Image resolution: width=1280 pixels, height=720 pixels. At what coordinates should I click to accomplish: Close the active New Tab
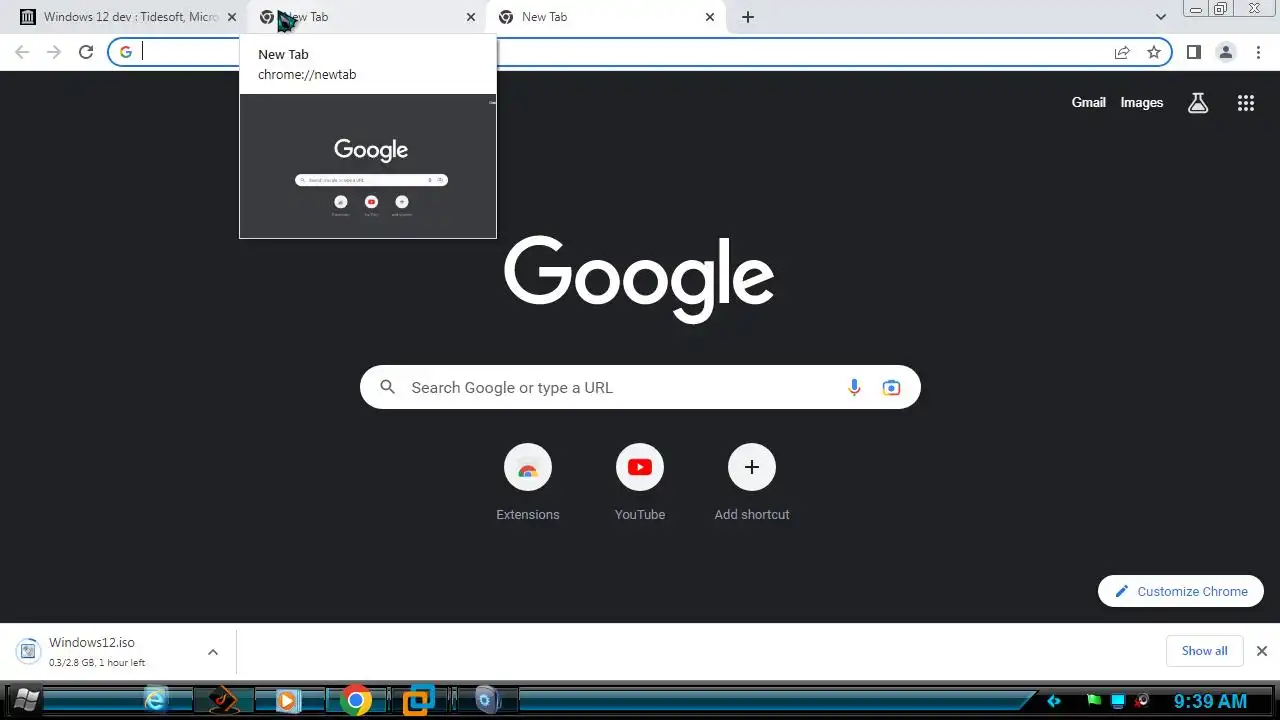(710, 17)
